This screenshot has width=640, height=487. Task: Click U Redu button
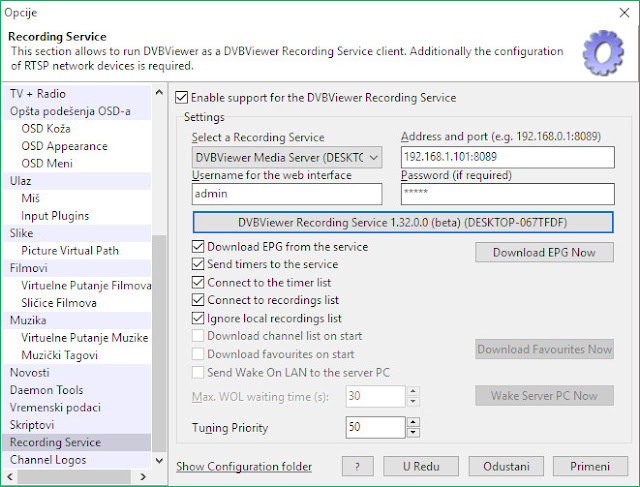421,466
